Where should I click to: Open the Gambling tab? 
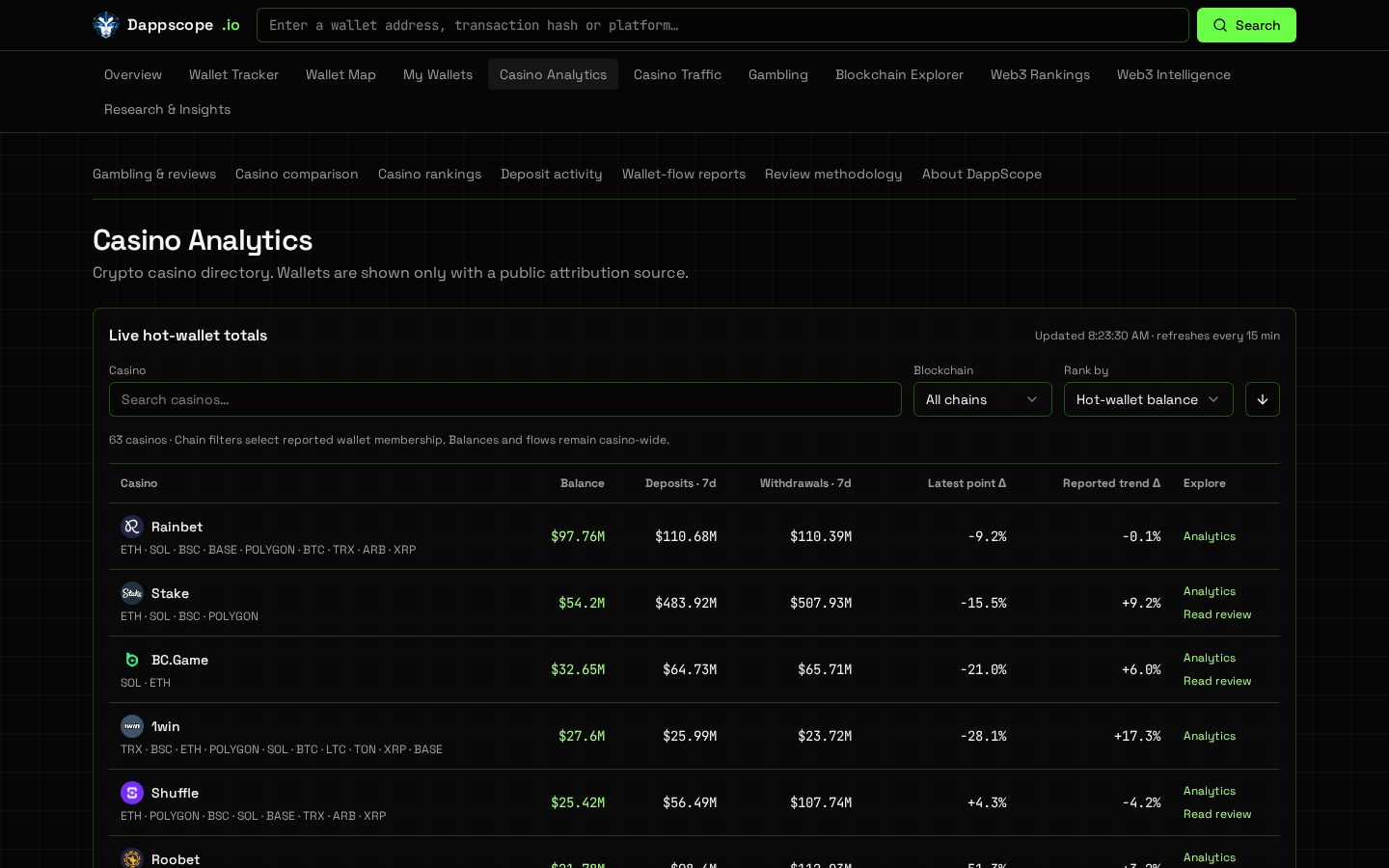(778, 74)
